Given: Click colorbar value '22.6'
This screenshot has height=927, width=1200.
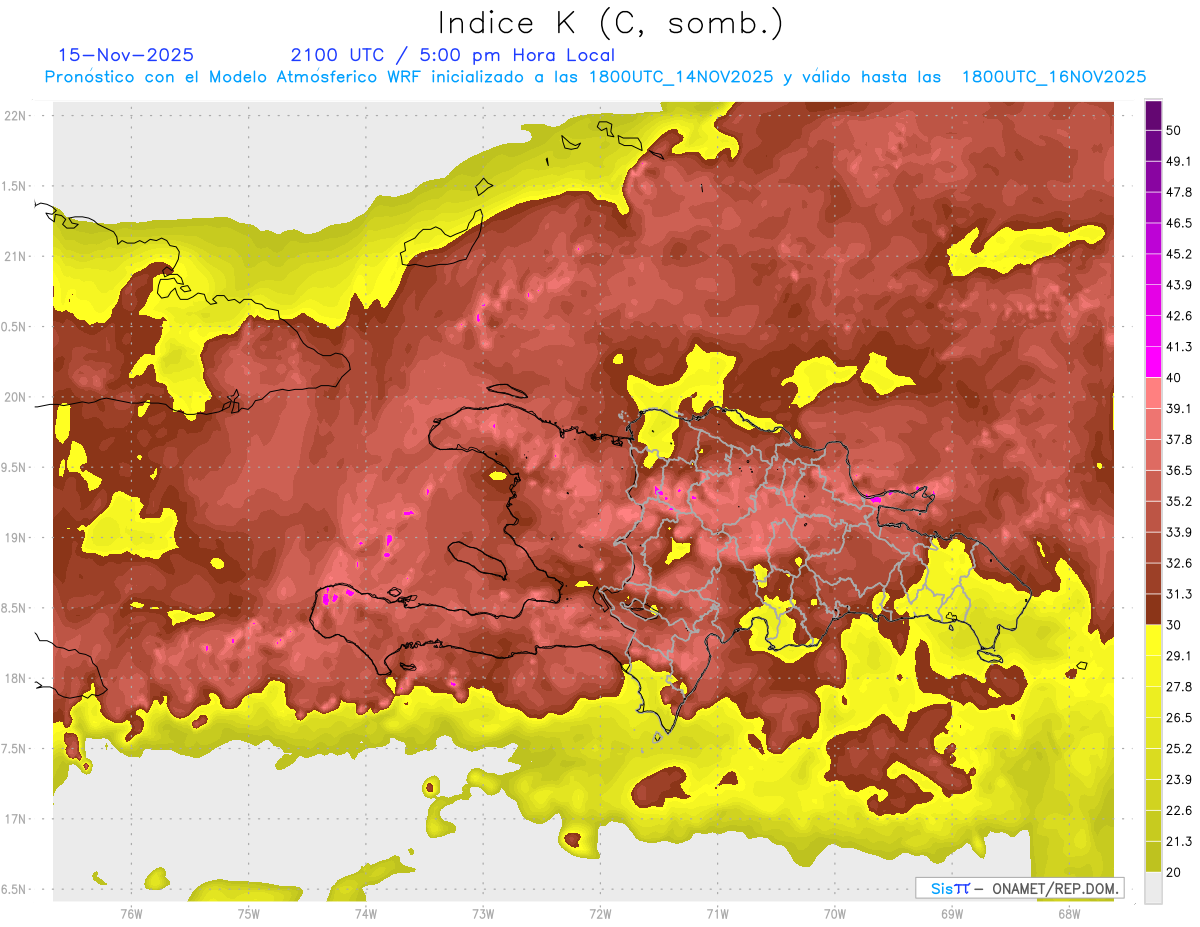Looking at the screenshot, I should [1178, 810].
